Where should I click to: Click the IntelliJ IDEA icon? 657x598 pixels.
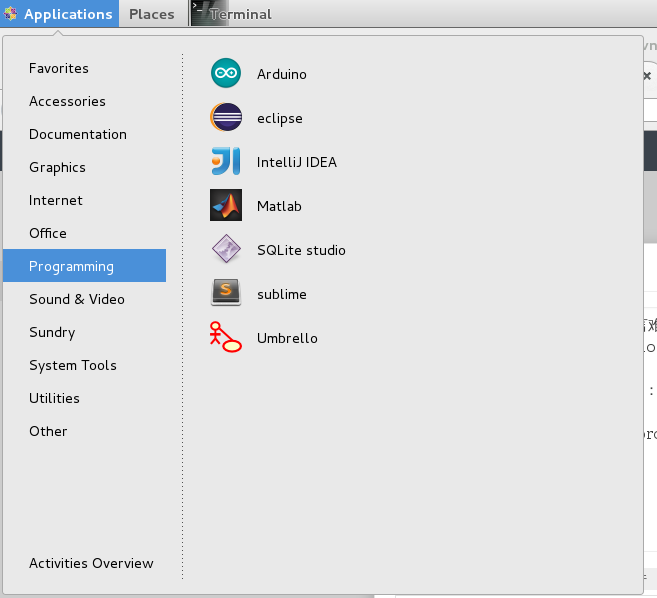pyautogui.click(x=226, y=161)
